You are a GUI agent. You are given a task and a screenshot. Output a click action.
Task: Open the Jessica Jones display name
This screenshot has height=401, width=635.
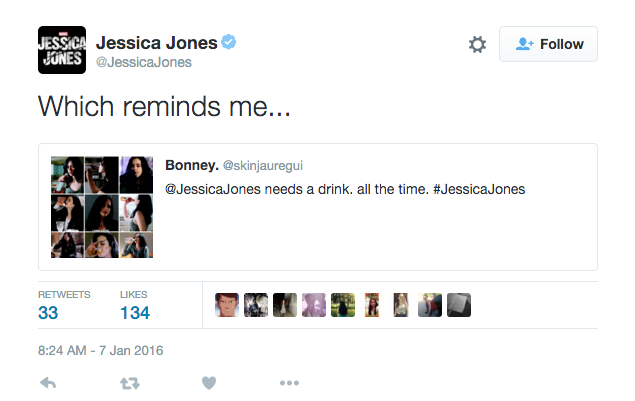(157, 42)
